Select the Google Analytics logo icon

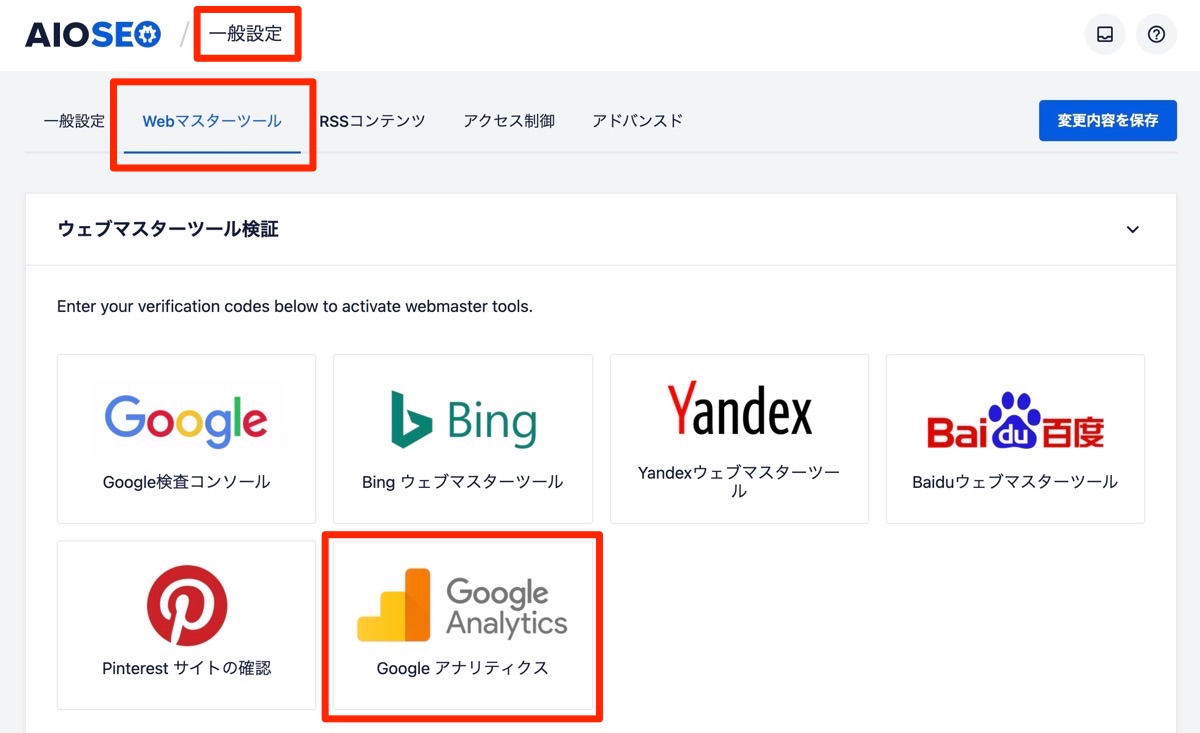tap(463, 606)
